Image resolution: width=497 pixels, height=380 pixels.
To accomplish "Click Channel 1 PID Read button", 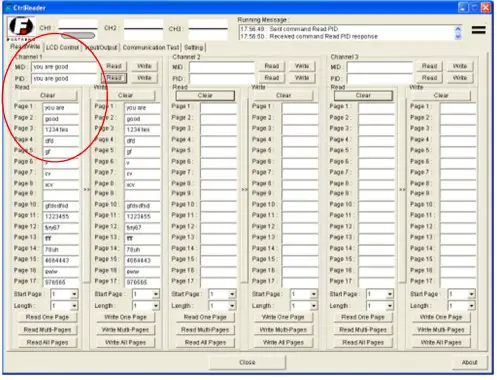I will [114, 78].
